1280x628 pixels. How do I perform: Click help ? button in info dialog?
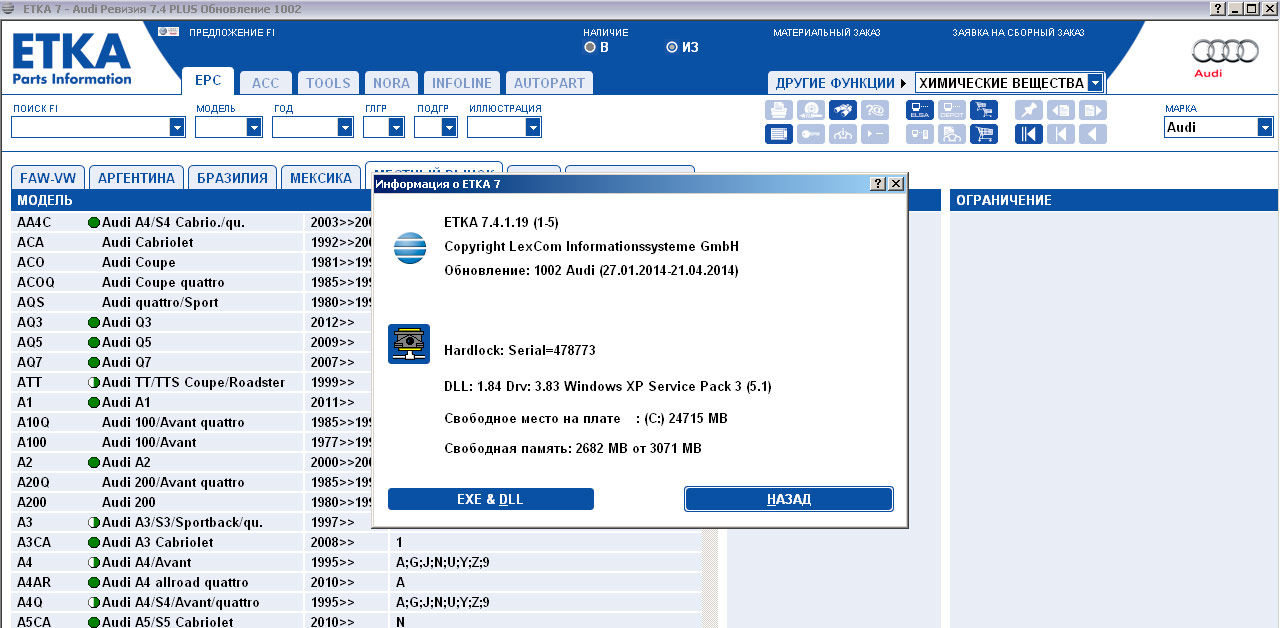pyautogui.click(x=878, y=184)
